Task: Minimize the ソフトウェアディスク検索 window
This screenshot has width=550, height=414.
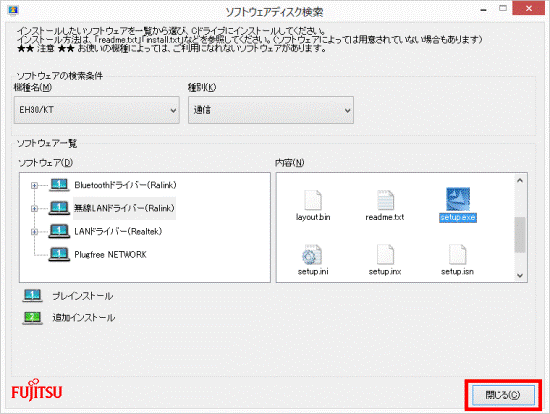Action: pyautogui.click(x=483, y=9)
